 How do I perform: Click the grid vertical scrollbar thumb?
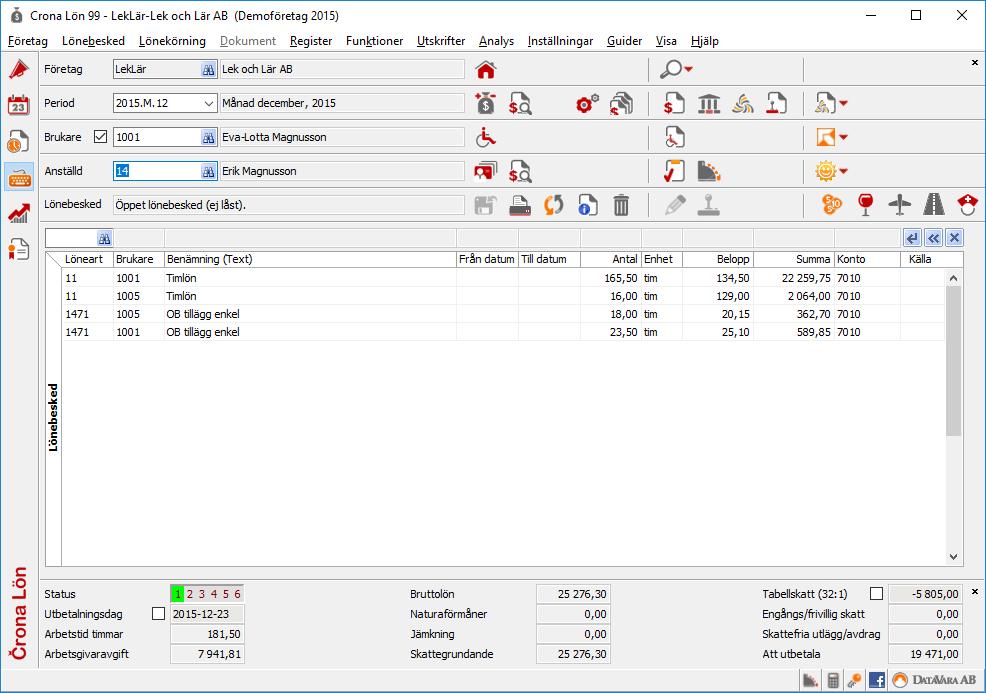pos(953,360)
